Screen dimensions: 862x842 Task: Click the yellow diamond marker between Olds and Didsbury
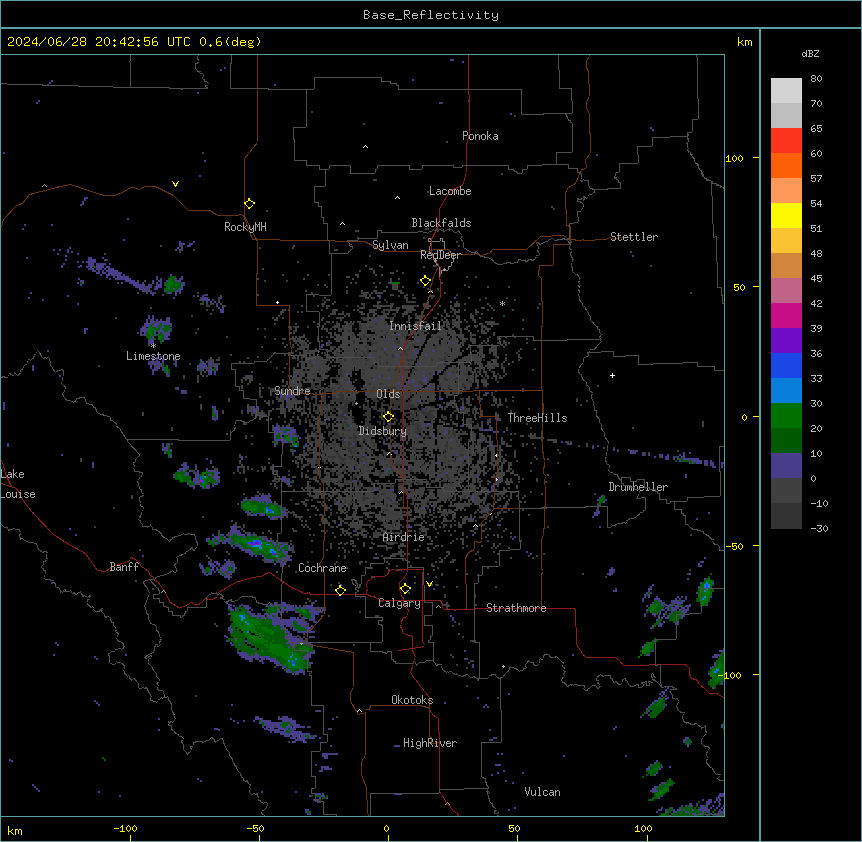[388, 417]
